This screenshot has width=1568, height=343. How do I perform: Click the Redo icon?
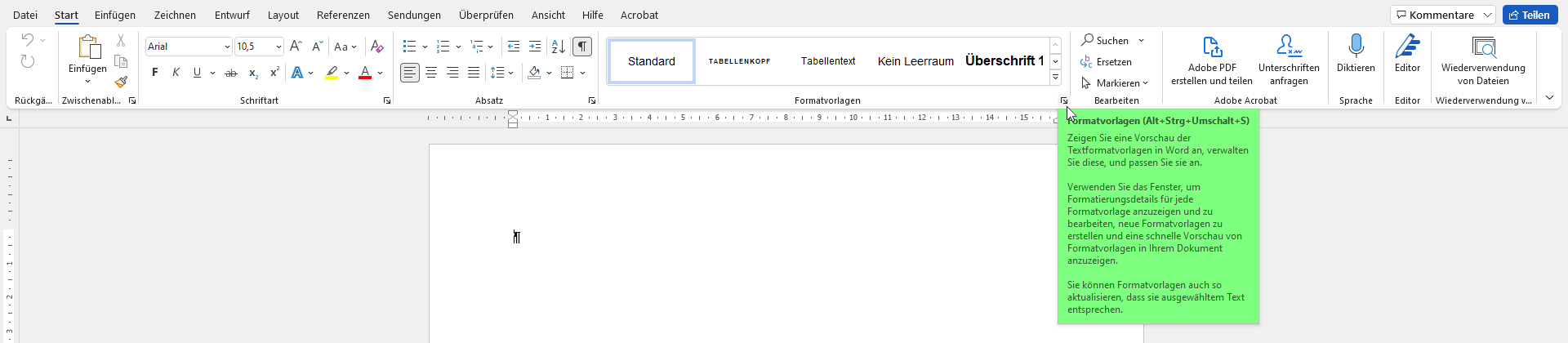click(x=28, y=61)
